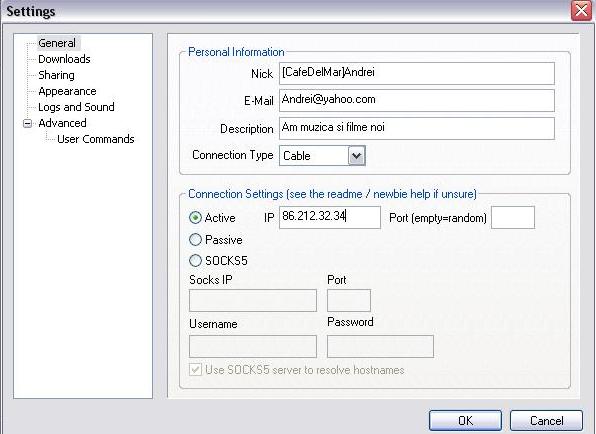Select the Advanced settings entry
This screenshot has height=434, width=596.
point(62,123)
